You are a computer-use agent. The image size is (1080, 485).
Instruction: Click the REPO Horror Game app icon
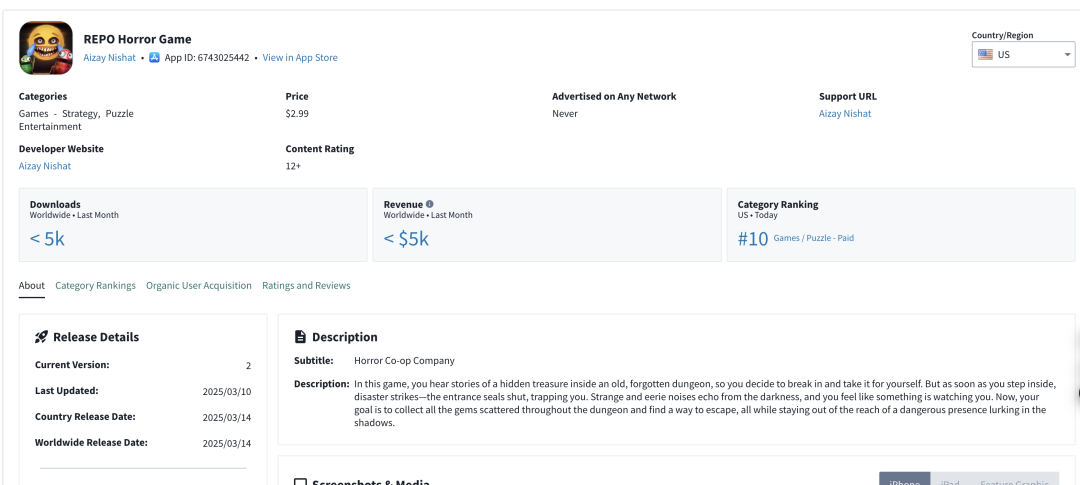click(46, 48)
